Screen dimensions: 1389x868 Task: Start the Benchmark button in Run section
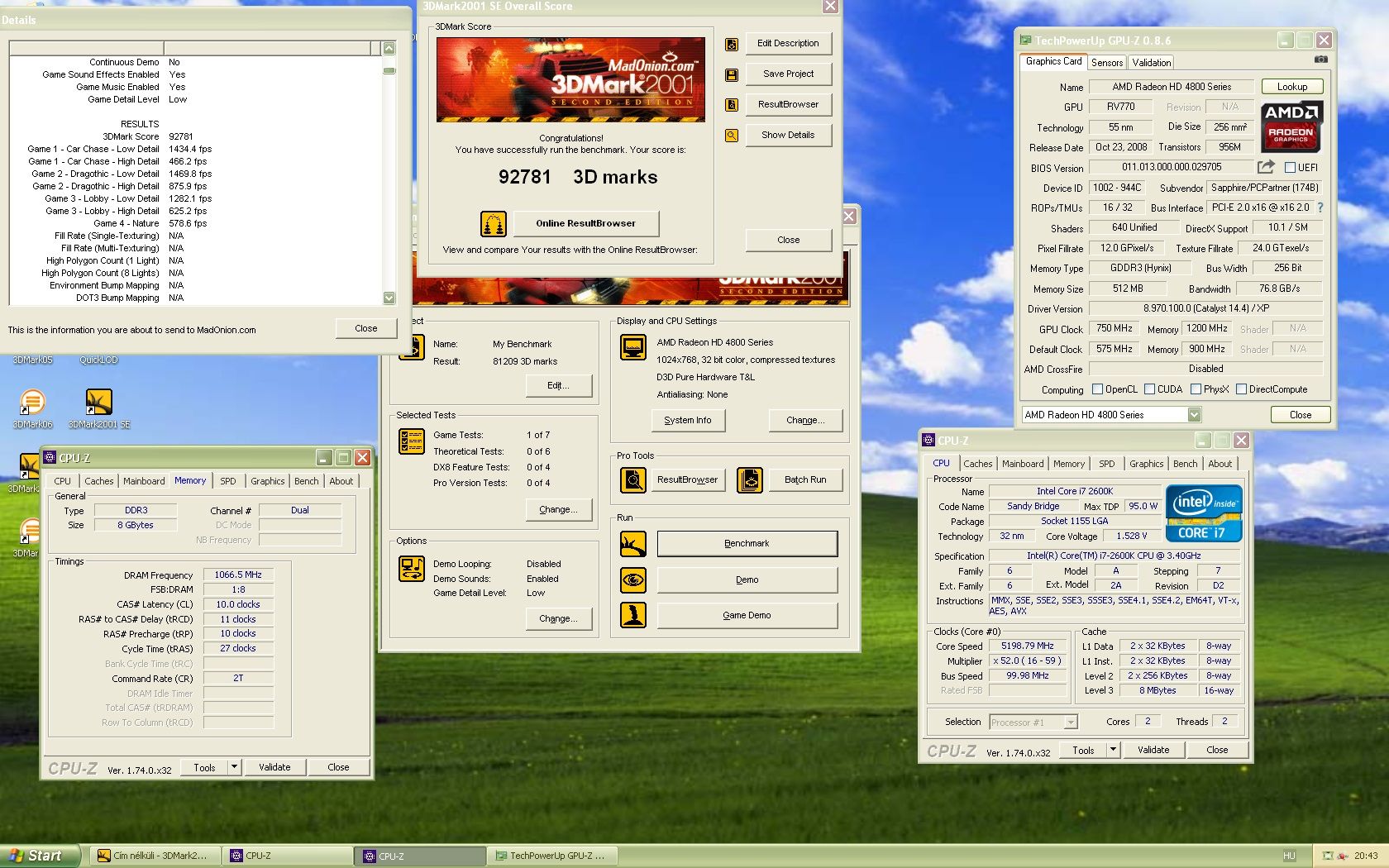[x=747, y=544]
